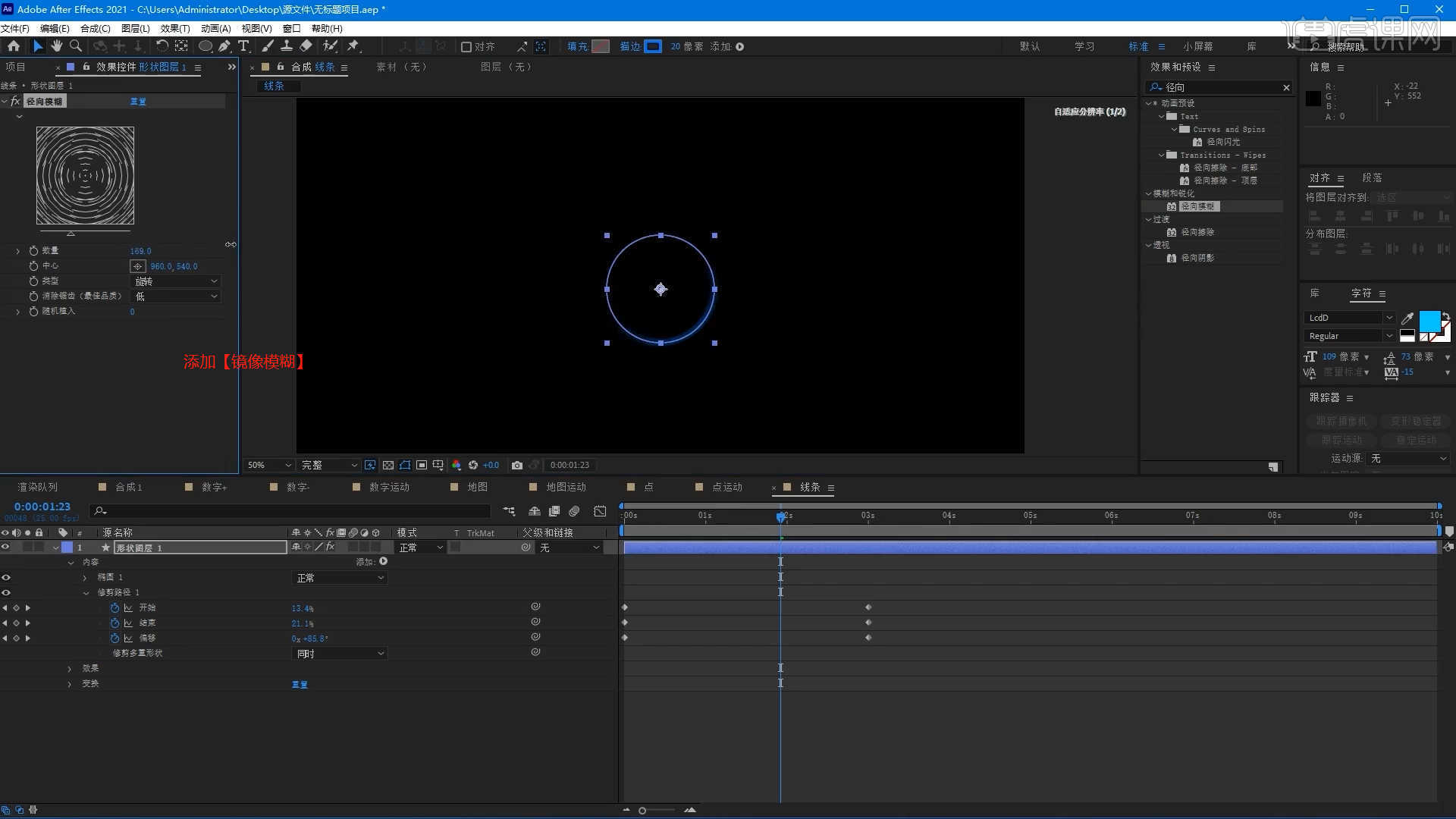Click the cyan fill color swatch
The height and width of the screenshot is (819, 1456).
tap(1429, 320)
